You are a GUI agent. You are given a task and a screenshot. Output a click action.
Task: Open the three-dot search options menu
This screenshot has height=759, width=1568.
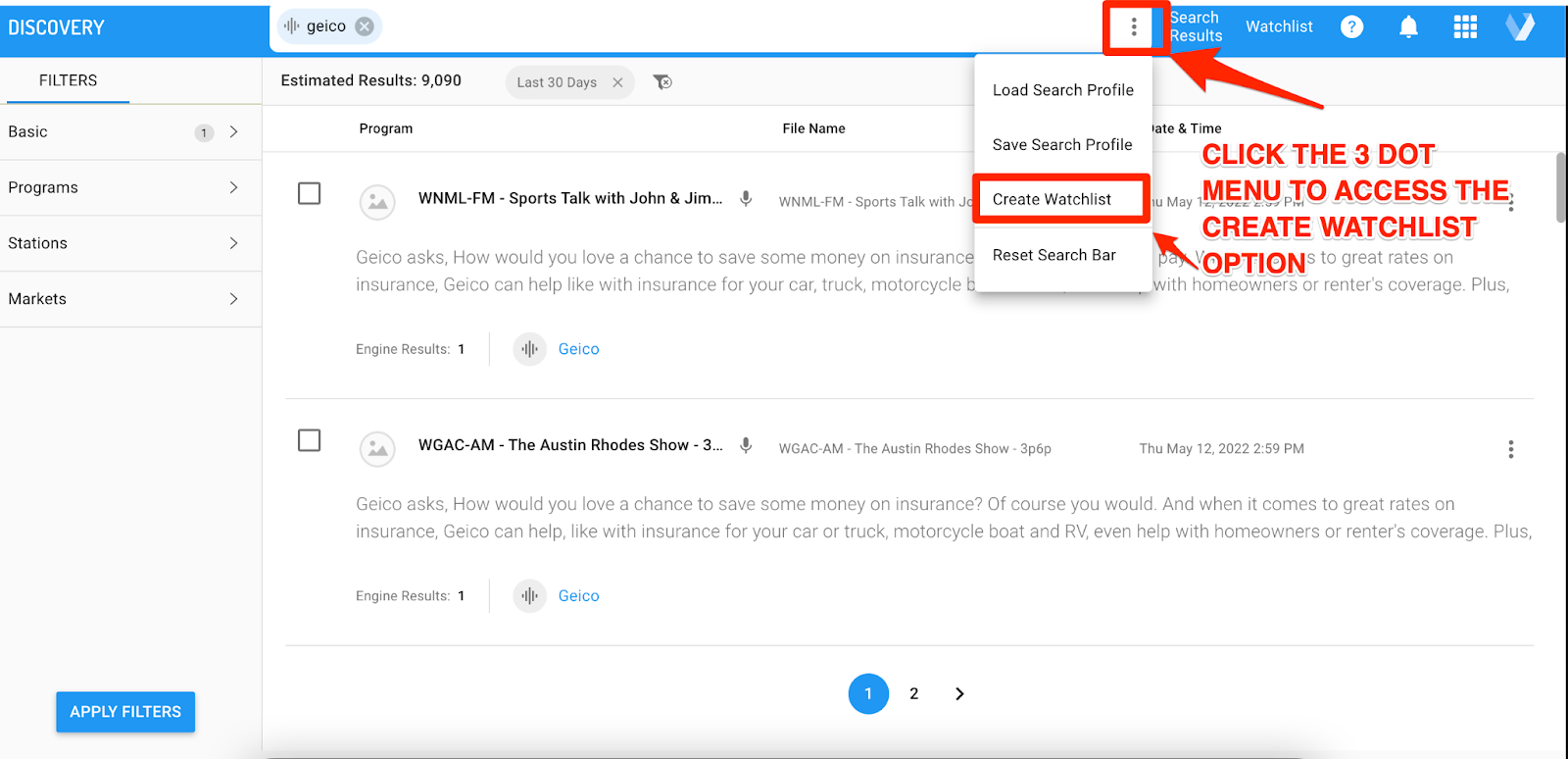(1134, 26)
